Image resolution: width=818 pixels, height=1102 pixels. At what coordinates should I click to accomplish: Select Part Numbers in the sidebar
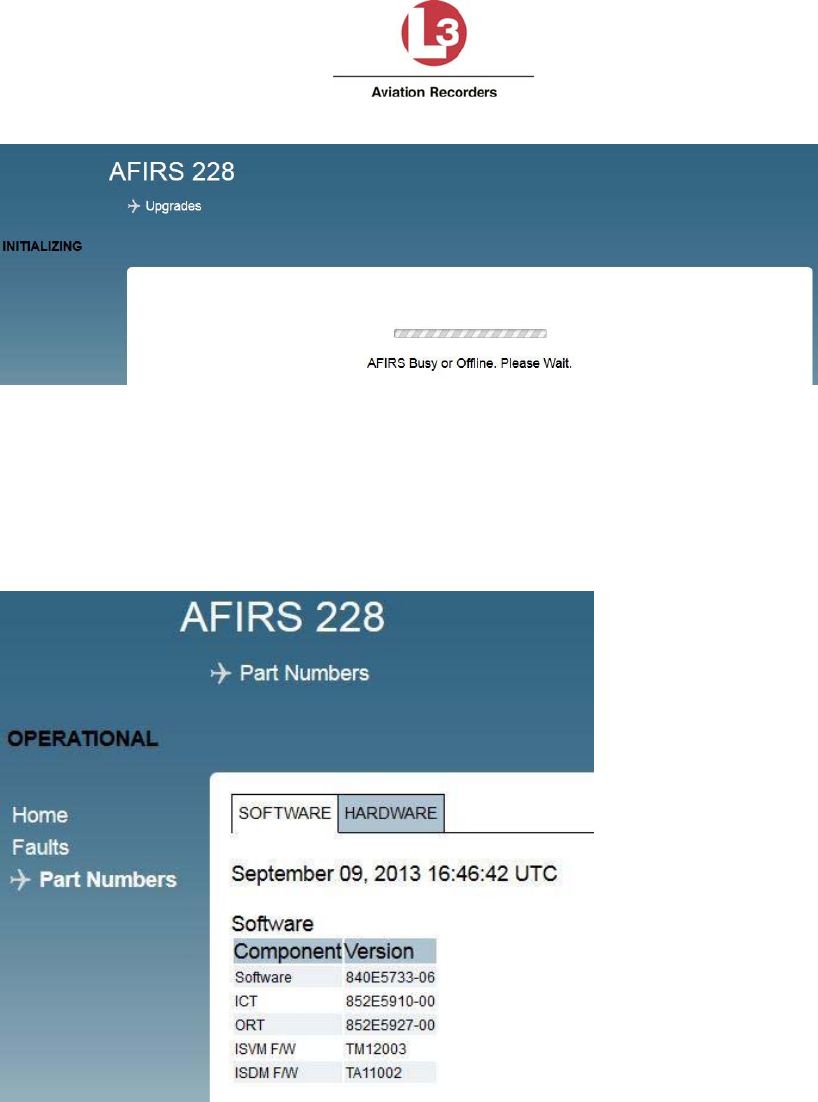(x=108, y=880)
